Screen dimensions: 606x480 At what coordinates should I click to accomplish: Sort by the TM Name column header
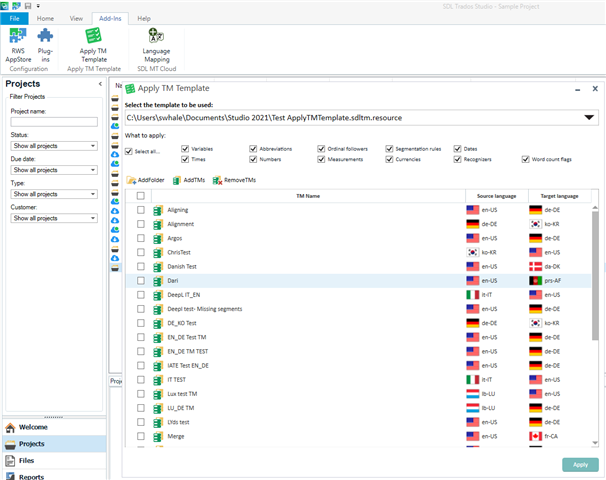[308, 196]
